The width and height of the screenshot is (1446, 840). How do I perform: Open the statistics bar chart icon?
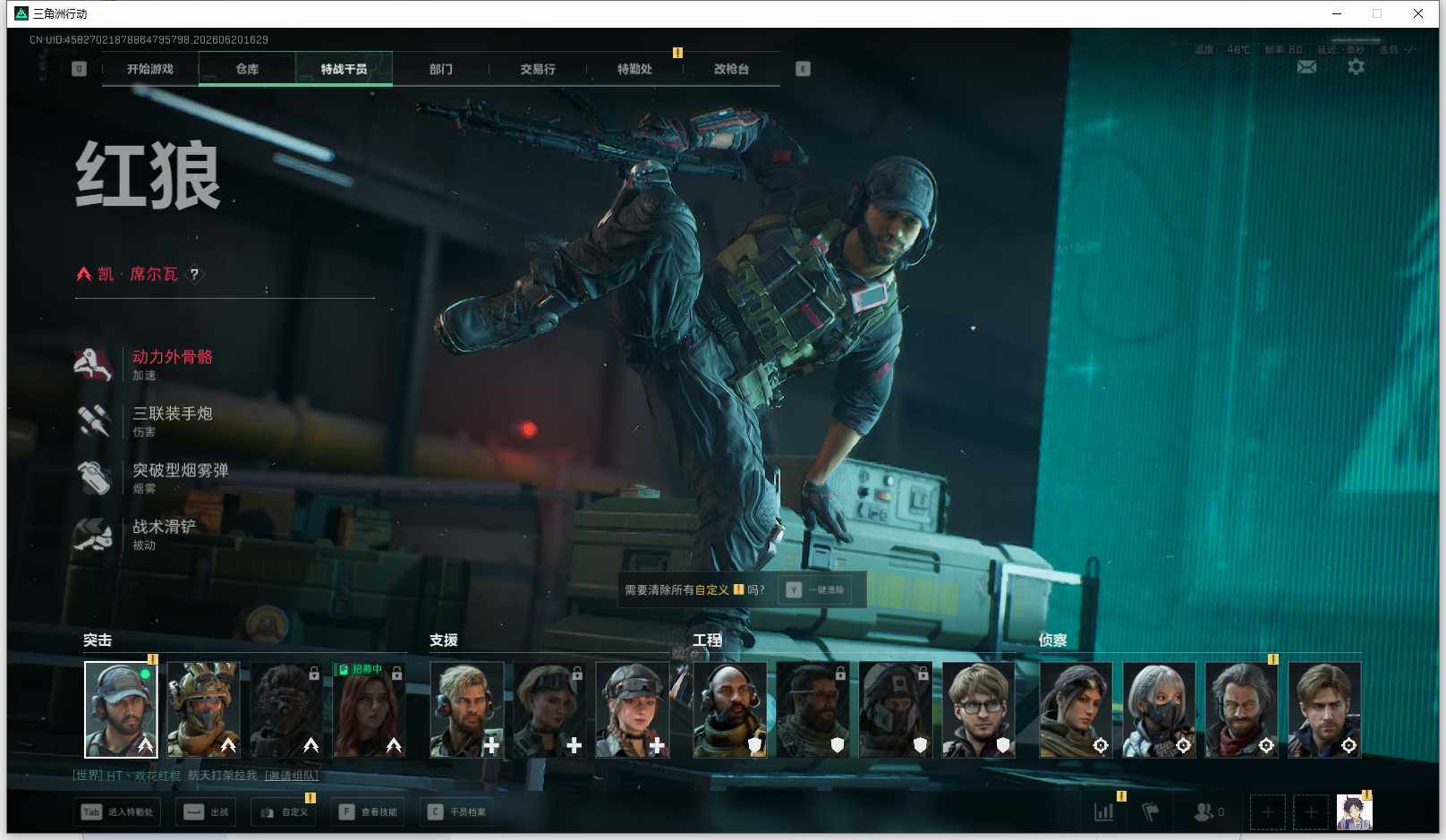click(x=1104, y=812)
